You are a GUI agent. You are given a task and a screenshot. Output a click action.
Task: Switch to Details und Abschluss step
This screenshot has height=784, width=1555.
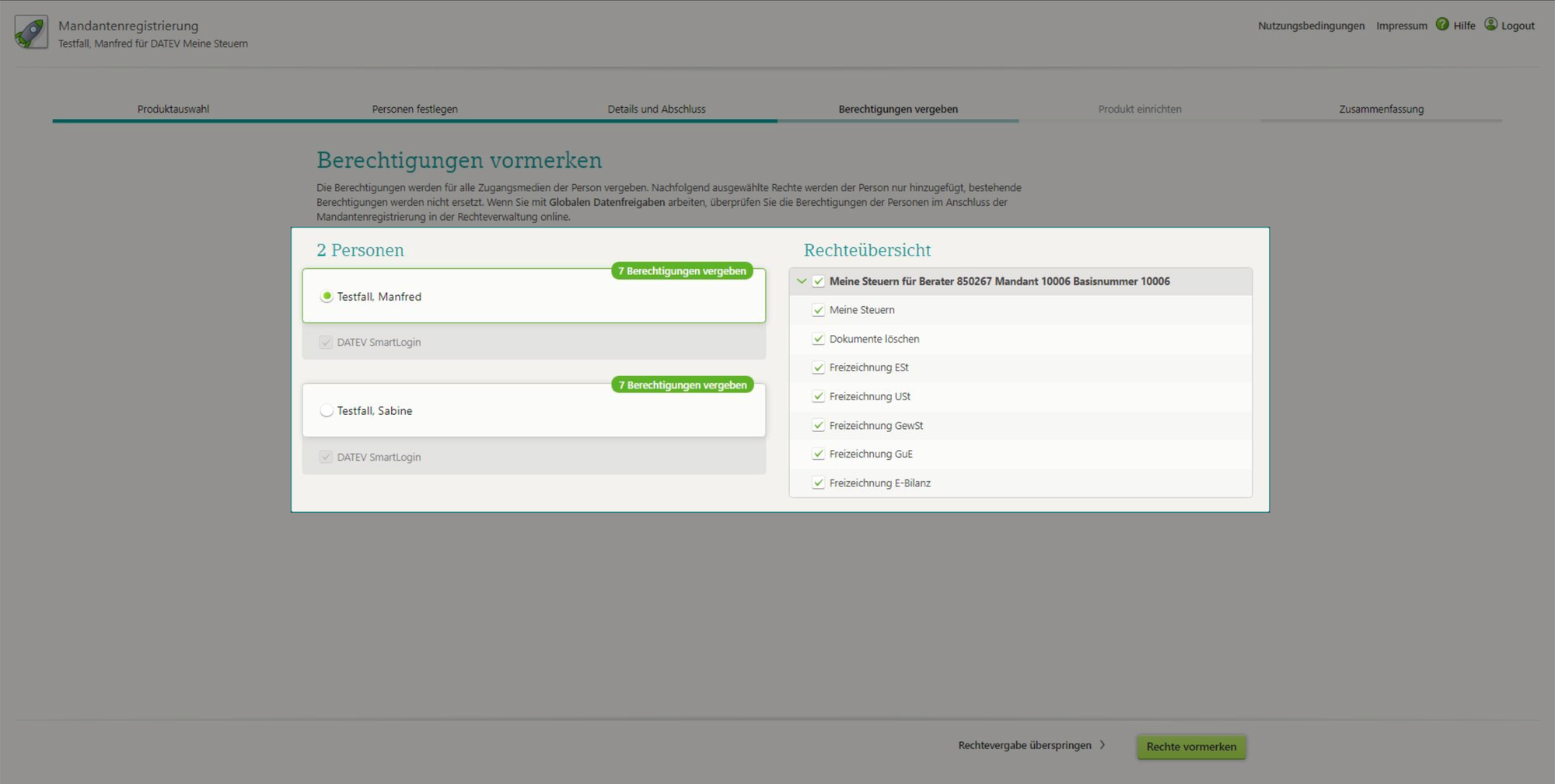click(656, 110)
